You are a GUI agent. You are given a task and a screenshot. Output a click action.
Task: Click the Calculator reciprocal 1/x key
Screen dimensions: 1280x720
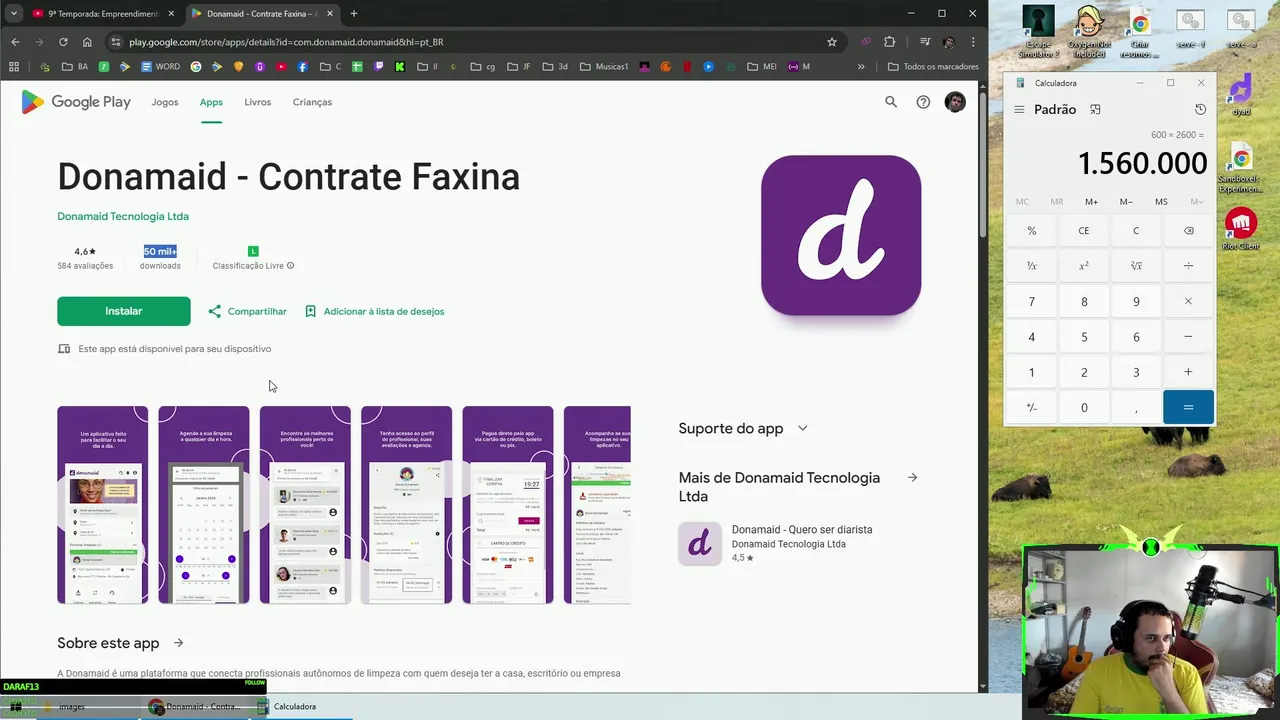1032,266
